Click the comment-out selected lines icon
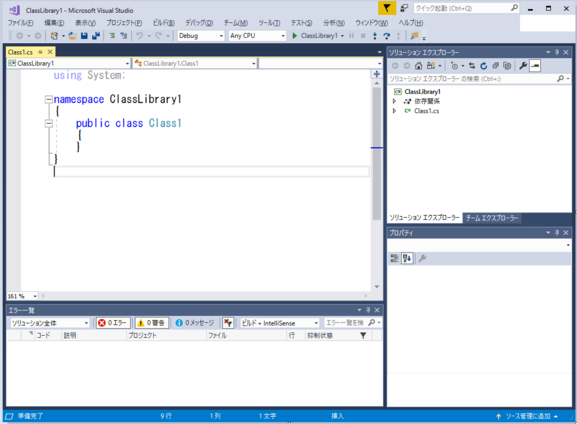The height and width of the screenshot is (424, 577). (x=112, y=36)
